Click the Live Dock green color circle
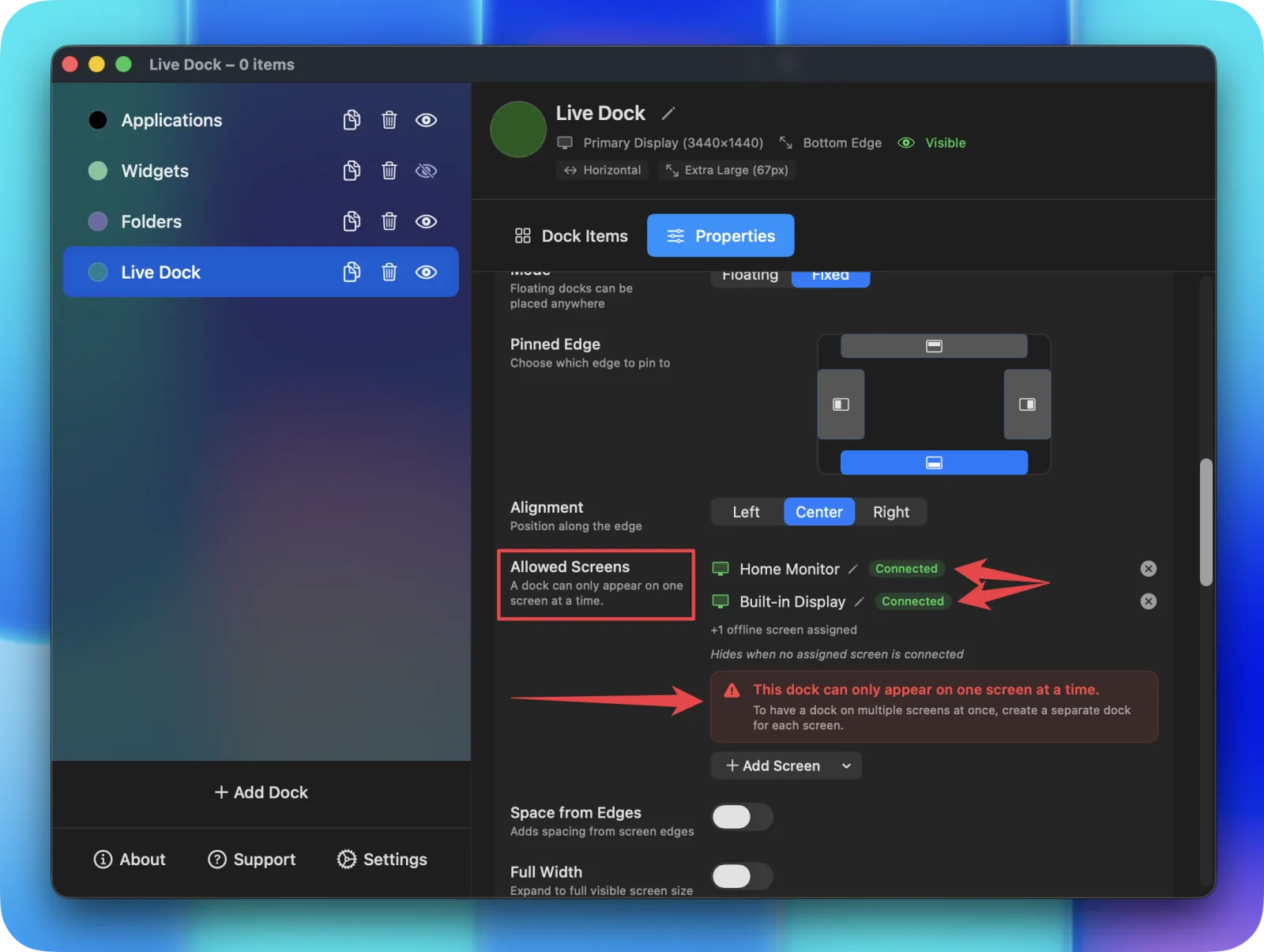 pos(518,130)
